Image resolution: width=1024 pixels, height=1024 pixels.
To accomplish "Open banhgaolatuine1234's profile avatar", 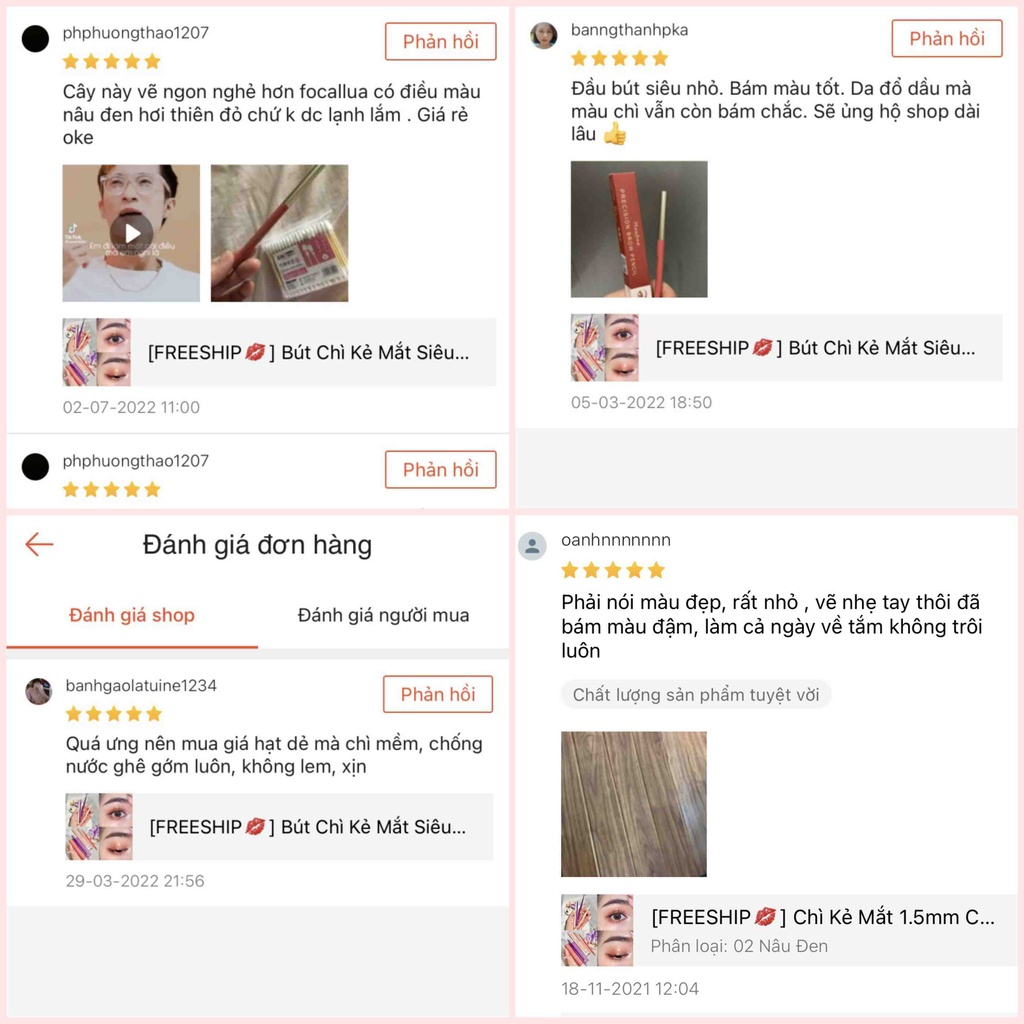I will click(39, 691).
